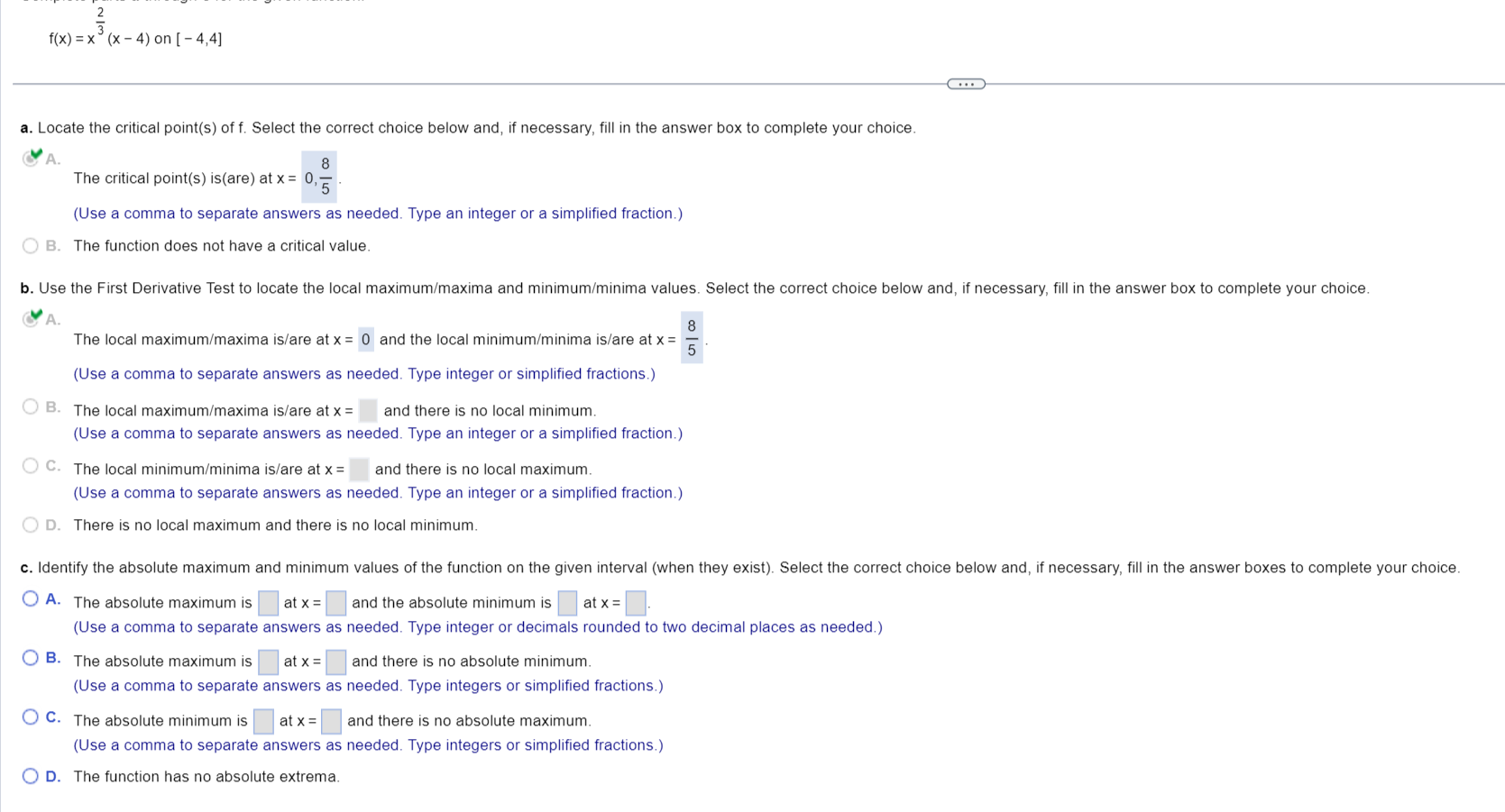Click absolute maximum value box in part c choice A
Viewport: 1505px width, 812px height.
tap(268, 603)
